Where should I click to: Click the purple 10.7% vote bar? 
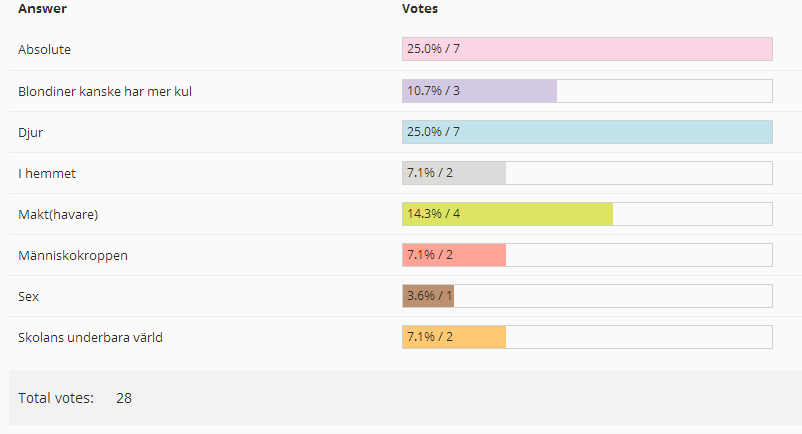click(x=480, y=91)
